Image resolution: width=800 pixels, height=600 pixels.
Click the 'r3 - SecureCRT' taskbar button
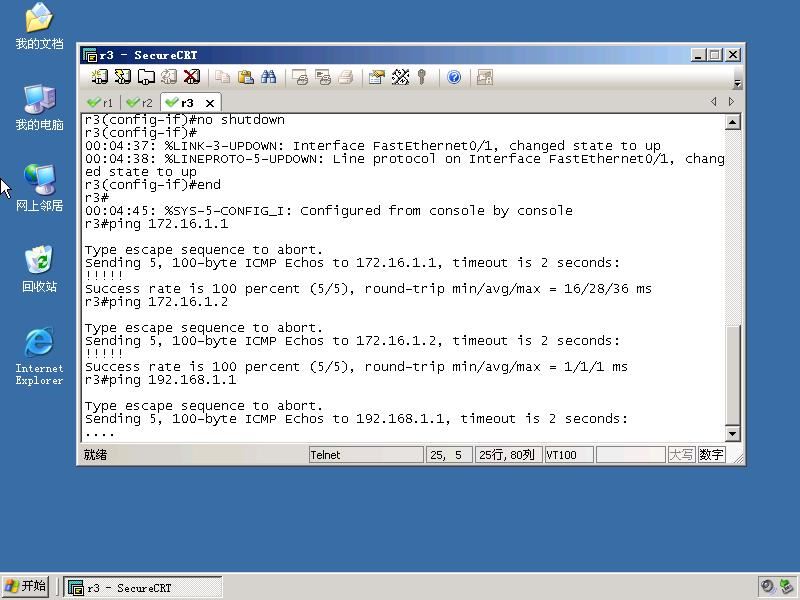pos(143,588)
